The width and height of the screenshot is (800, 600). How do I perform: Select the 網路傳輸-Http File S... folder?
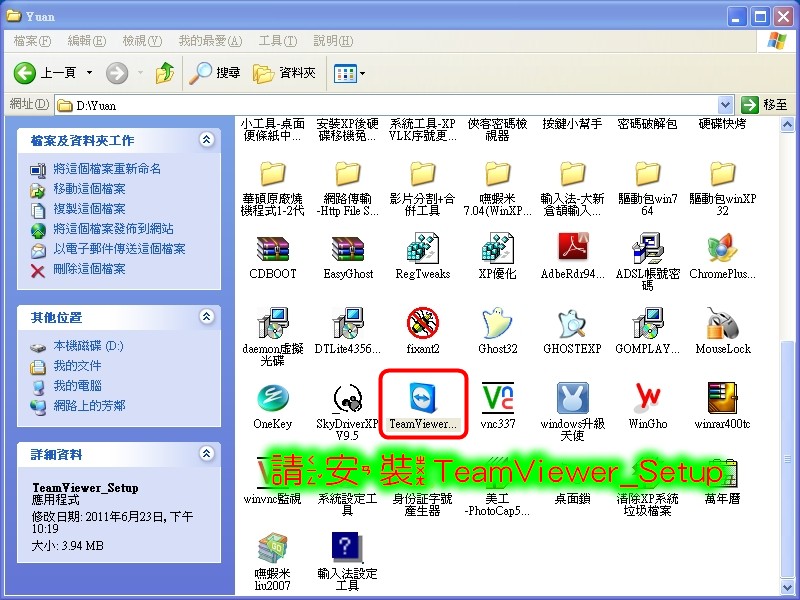pos(347,174)
